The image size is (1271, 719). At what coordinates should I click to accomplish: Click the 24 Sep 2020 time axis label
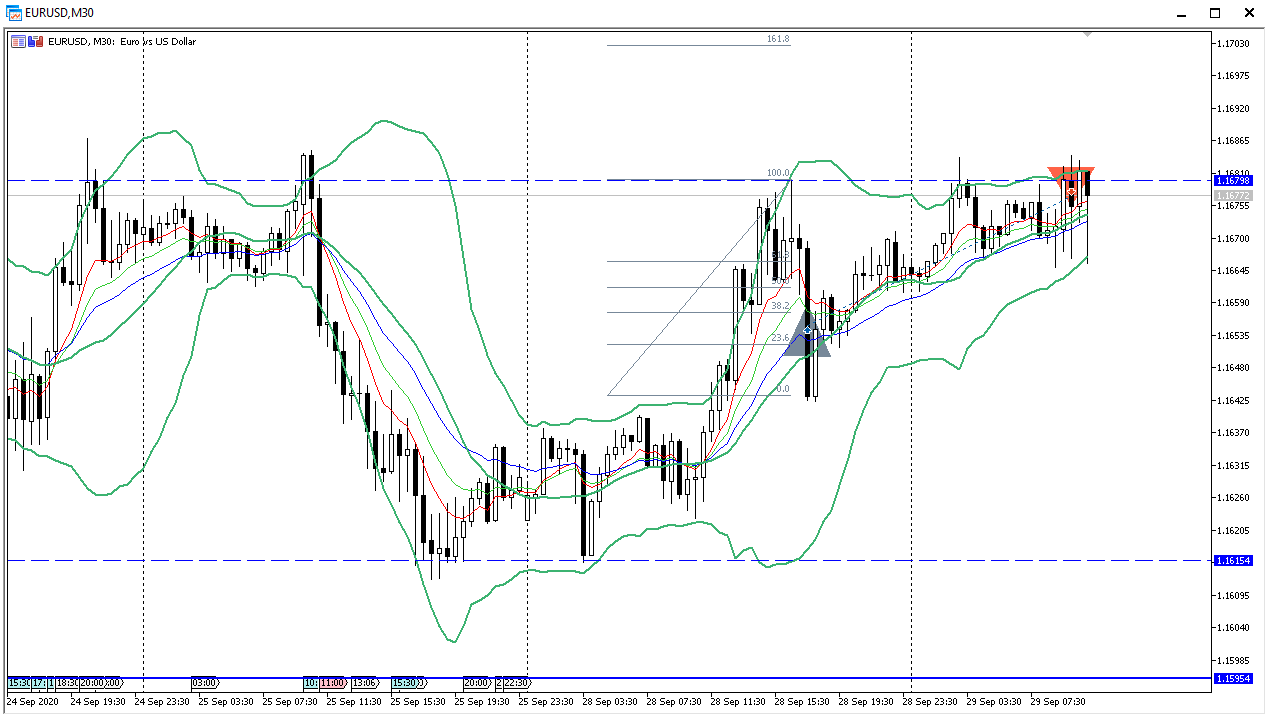(32, 702)
